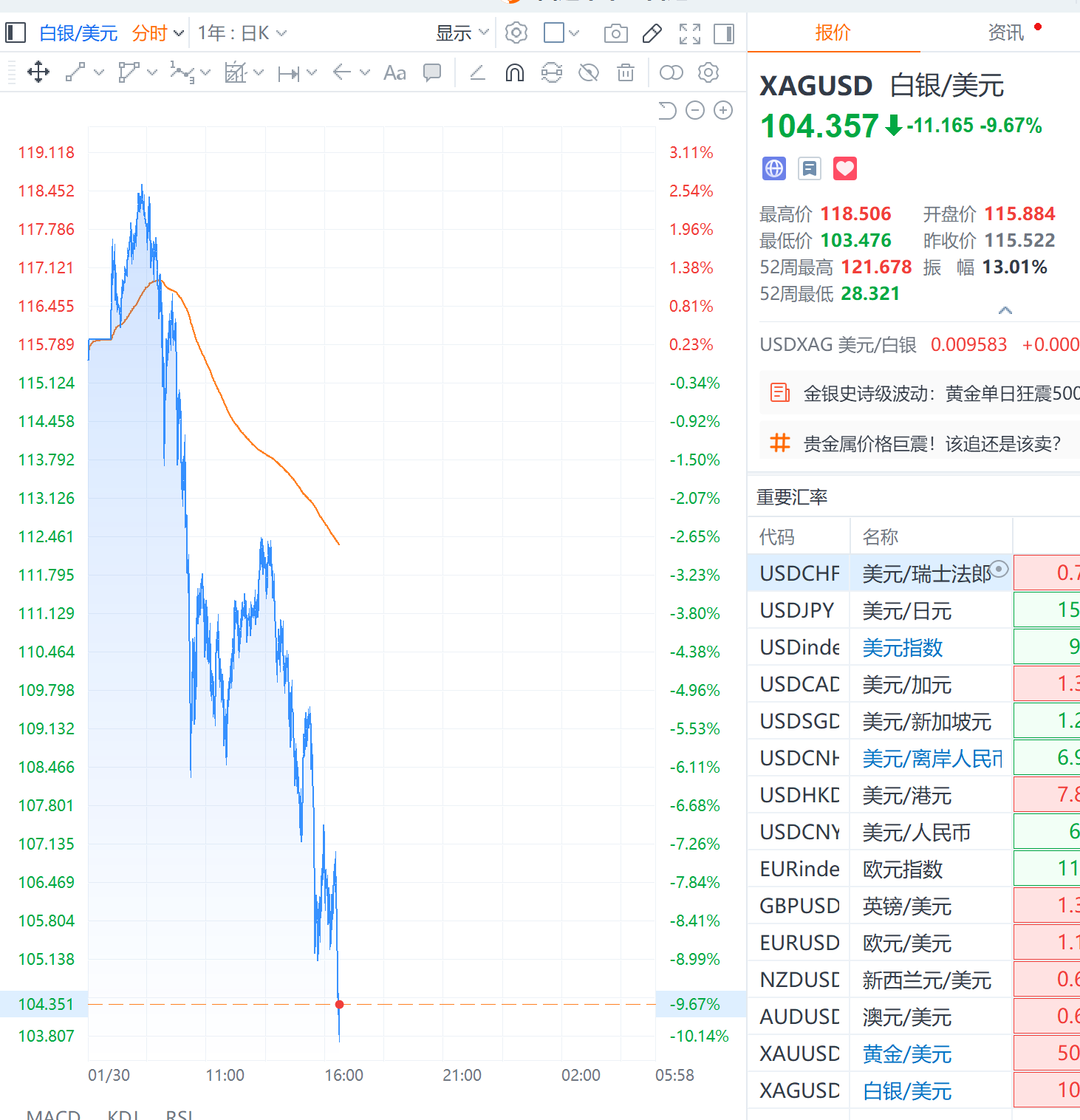Open the 1年：日K period dropdown
This screenshot has height=1120, width=1080.
point(242,33)
